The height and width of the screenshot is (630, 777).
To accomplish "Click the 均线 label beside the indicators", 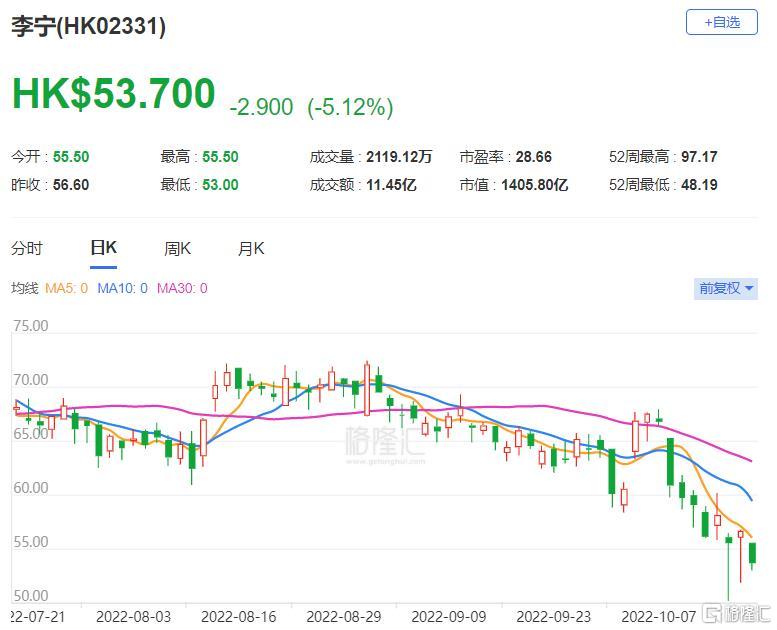I will tap(24, 288).
